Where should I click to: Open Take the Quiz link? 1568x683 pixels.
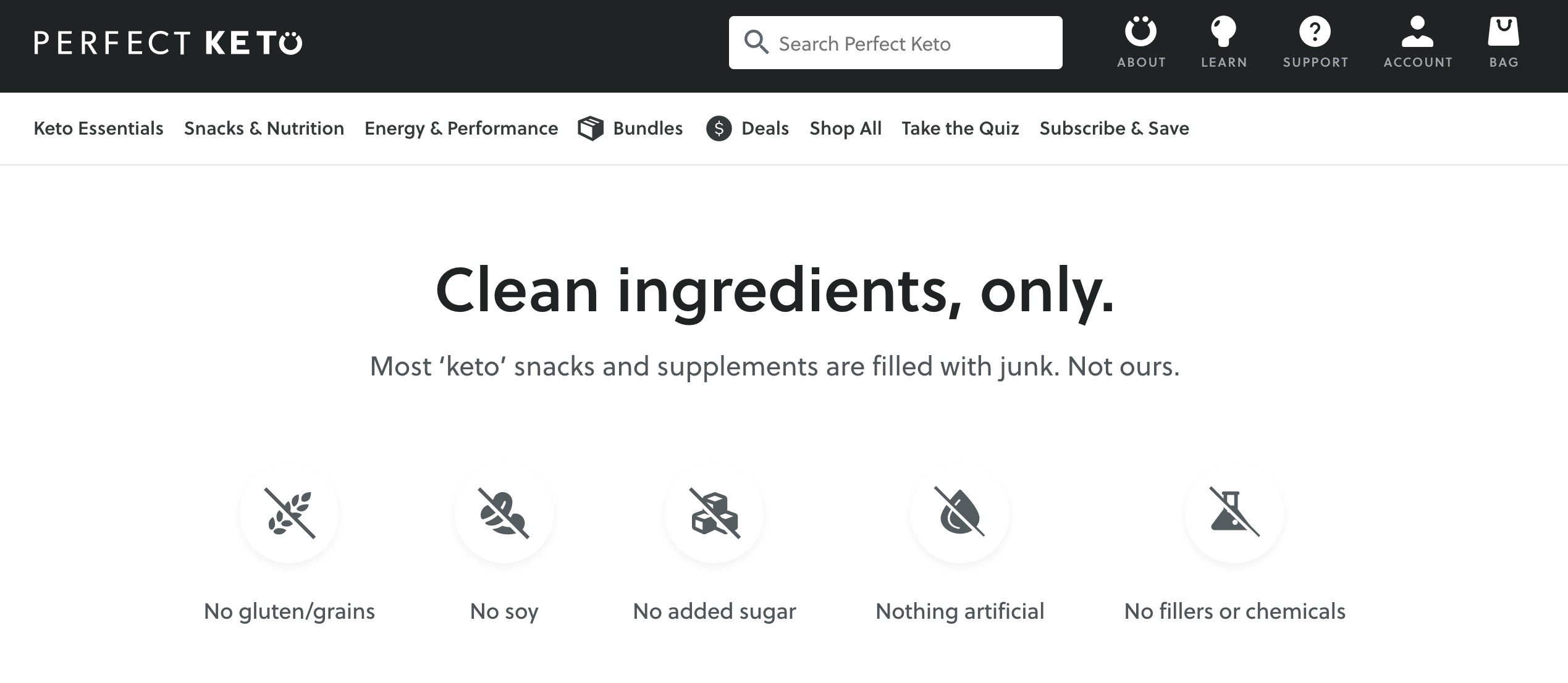coord(960,128)
